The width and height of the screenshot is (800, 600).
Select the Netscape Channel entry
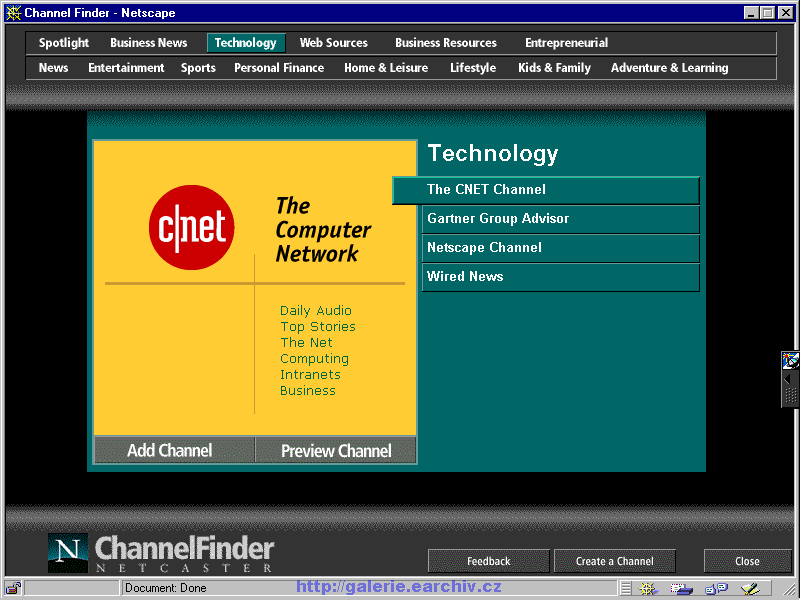(x=560, y=248)
